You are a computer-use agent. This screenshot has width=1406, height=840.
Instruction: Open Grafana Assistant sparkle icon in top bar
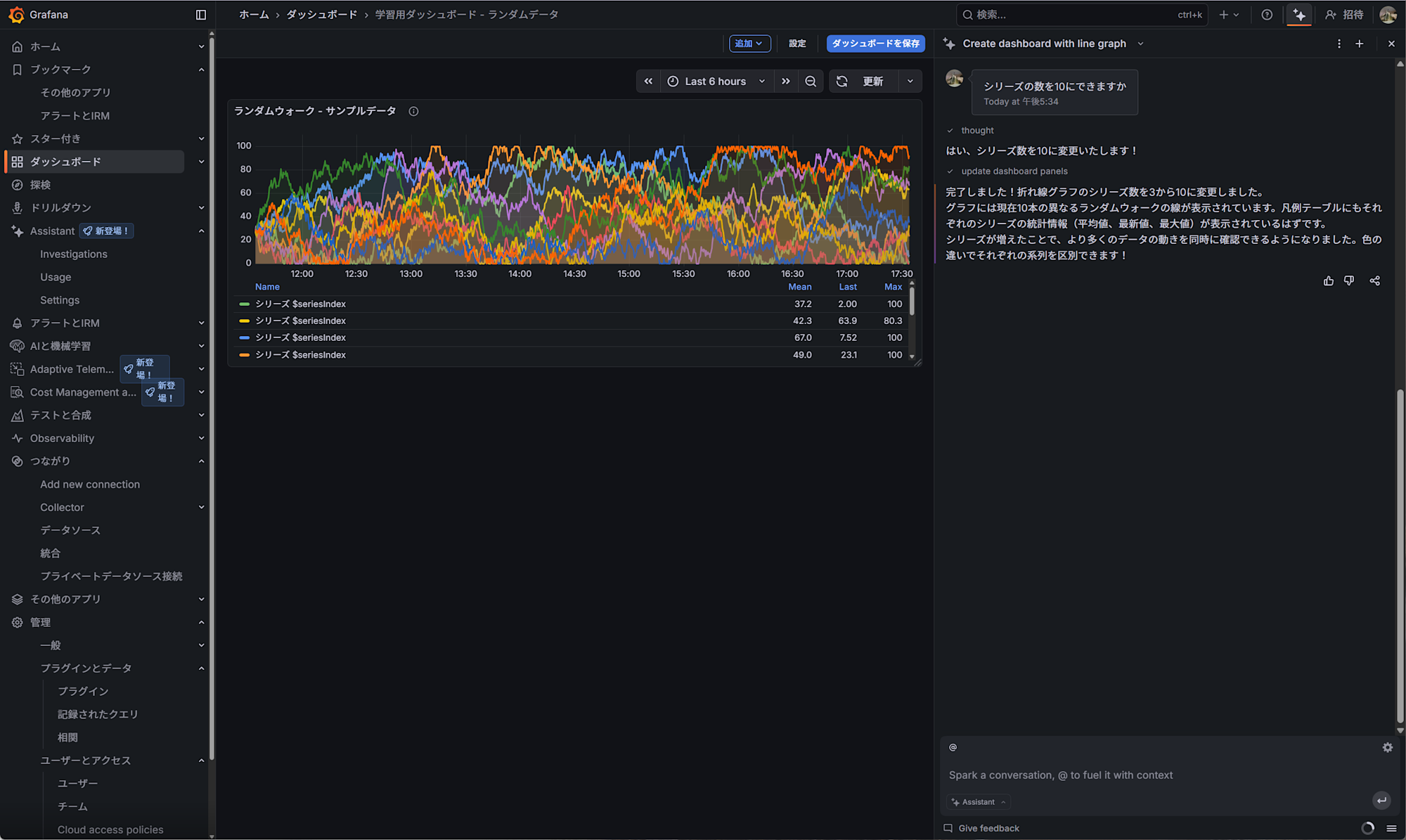pos(1299,15)
